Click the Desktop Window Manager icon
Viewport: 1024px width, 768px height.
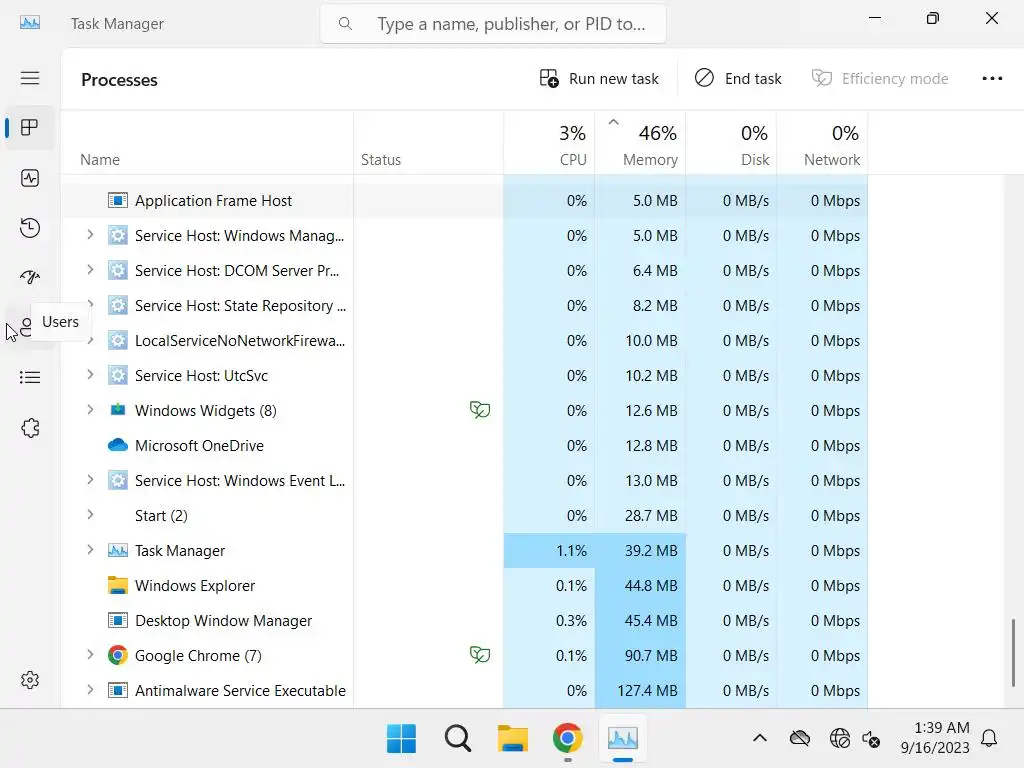[x=118, y=620]
